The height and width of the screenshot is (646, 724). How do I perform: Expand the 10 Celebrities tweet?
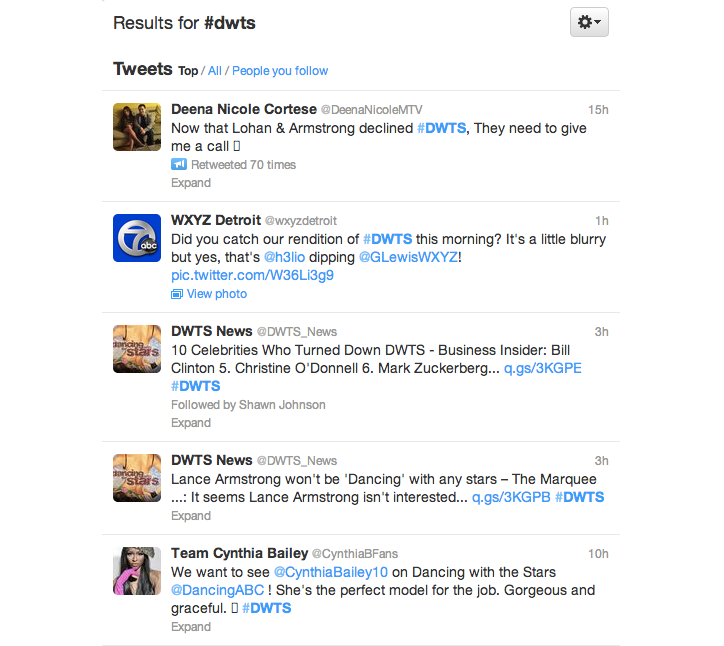tap(191, 423)
